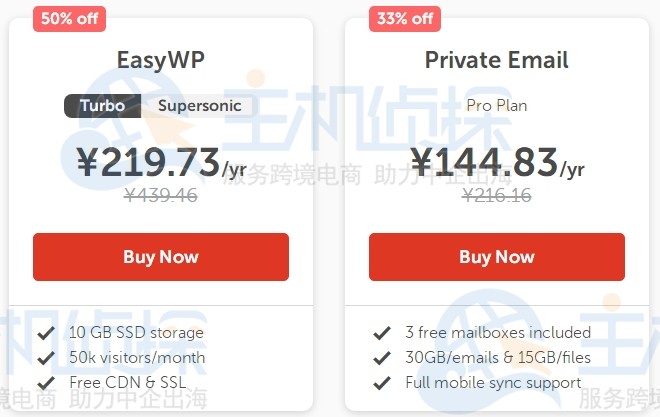Click the Full mobile sync support text
This screenshot has height=417, width=660.
pos(493,383)
